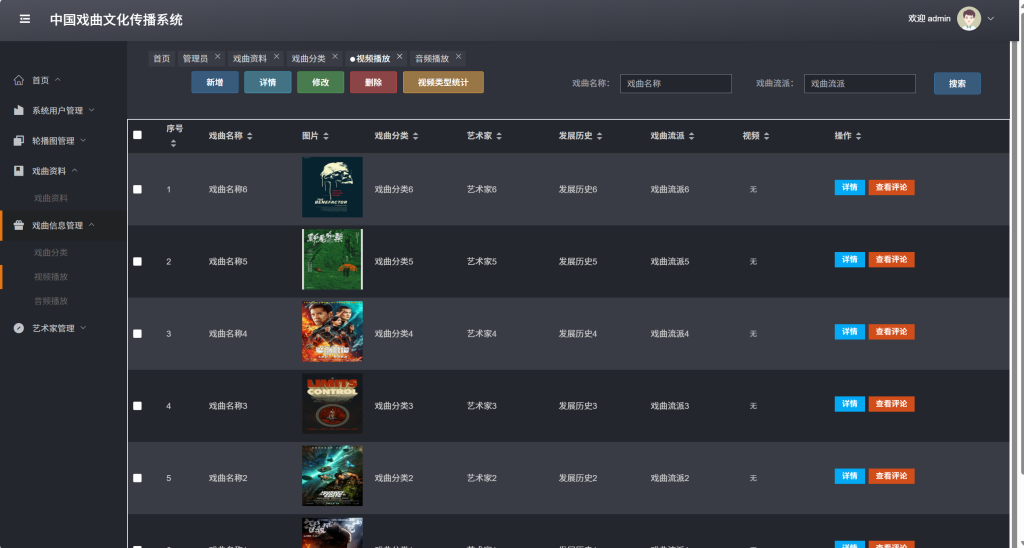The height and width of the screenshot is (548, 1024).
Task: Sort by 操作 column arrows
Action: [x=859, y=136]
